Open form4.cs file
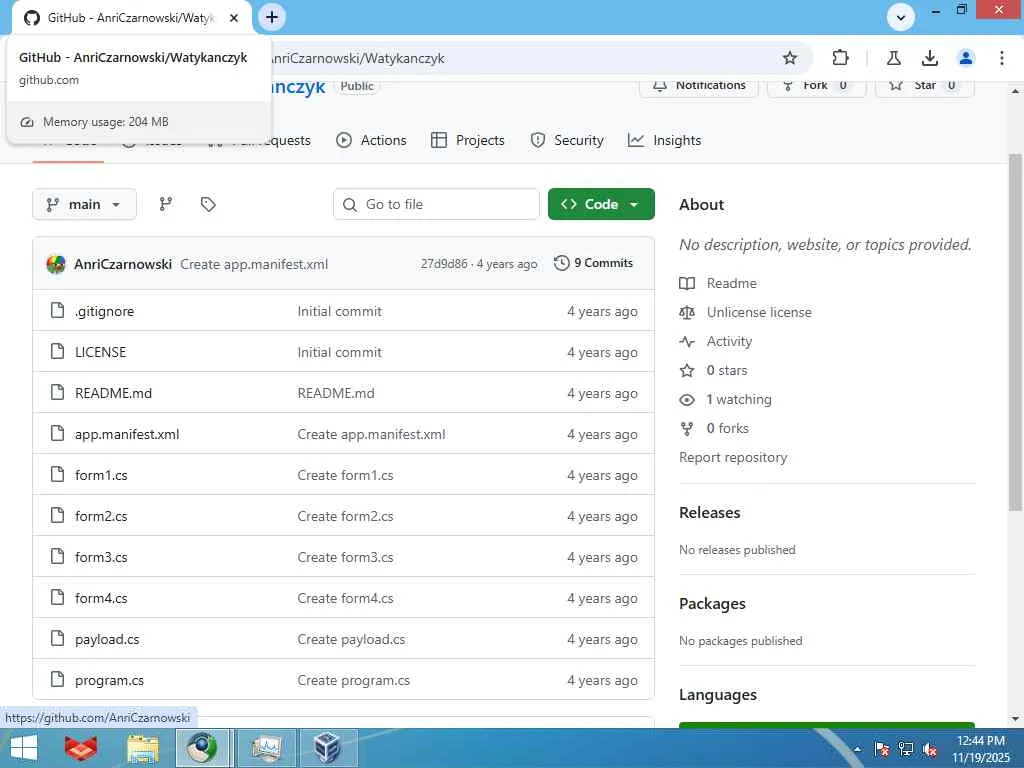This screenshot has height=768, width=1024. pos(101,598)
